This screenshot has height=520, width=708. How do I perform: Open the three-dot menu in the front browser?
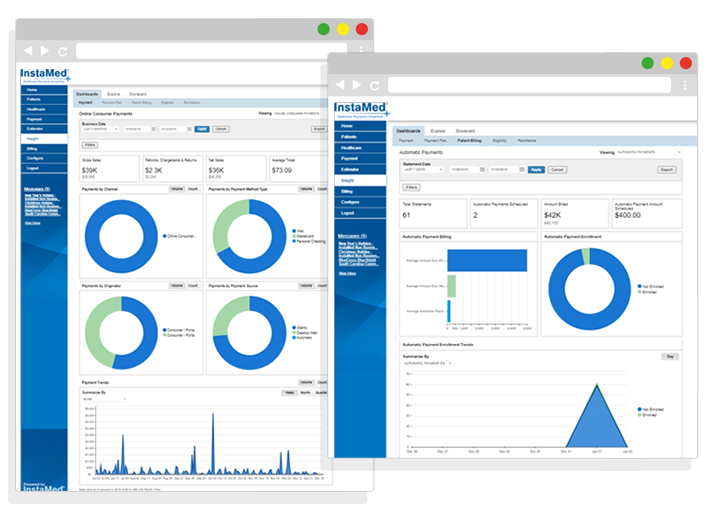tap(684, 86)
